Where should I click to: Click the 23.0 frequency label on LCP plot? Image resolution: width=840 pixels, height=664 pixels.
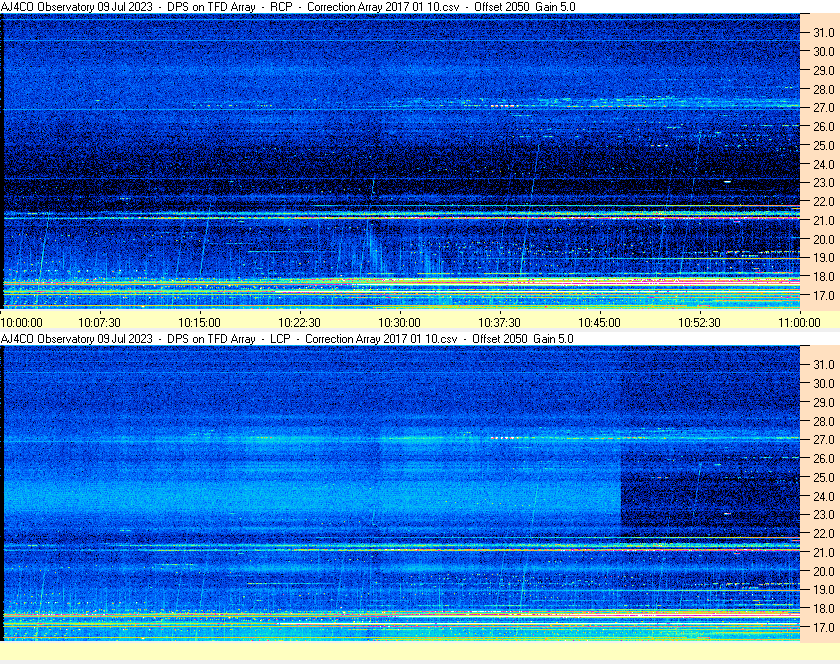point(824,514)
